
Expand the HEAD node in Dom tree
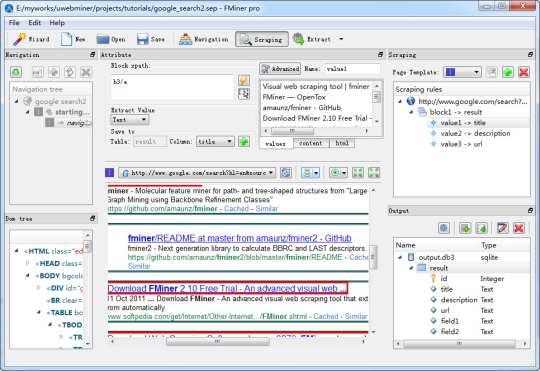coord(28,264)
